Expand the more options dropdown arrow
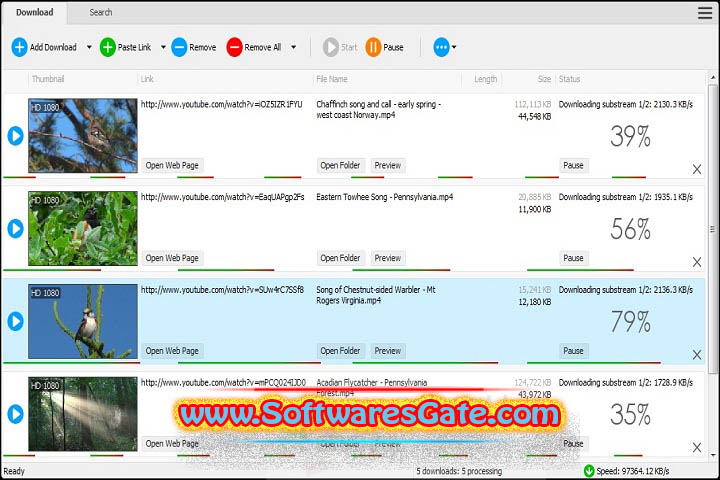This screenshot has width=720, height=480. click(454, 47)
